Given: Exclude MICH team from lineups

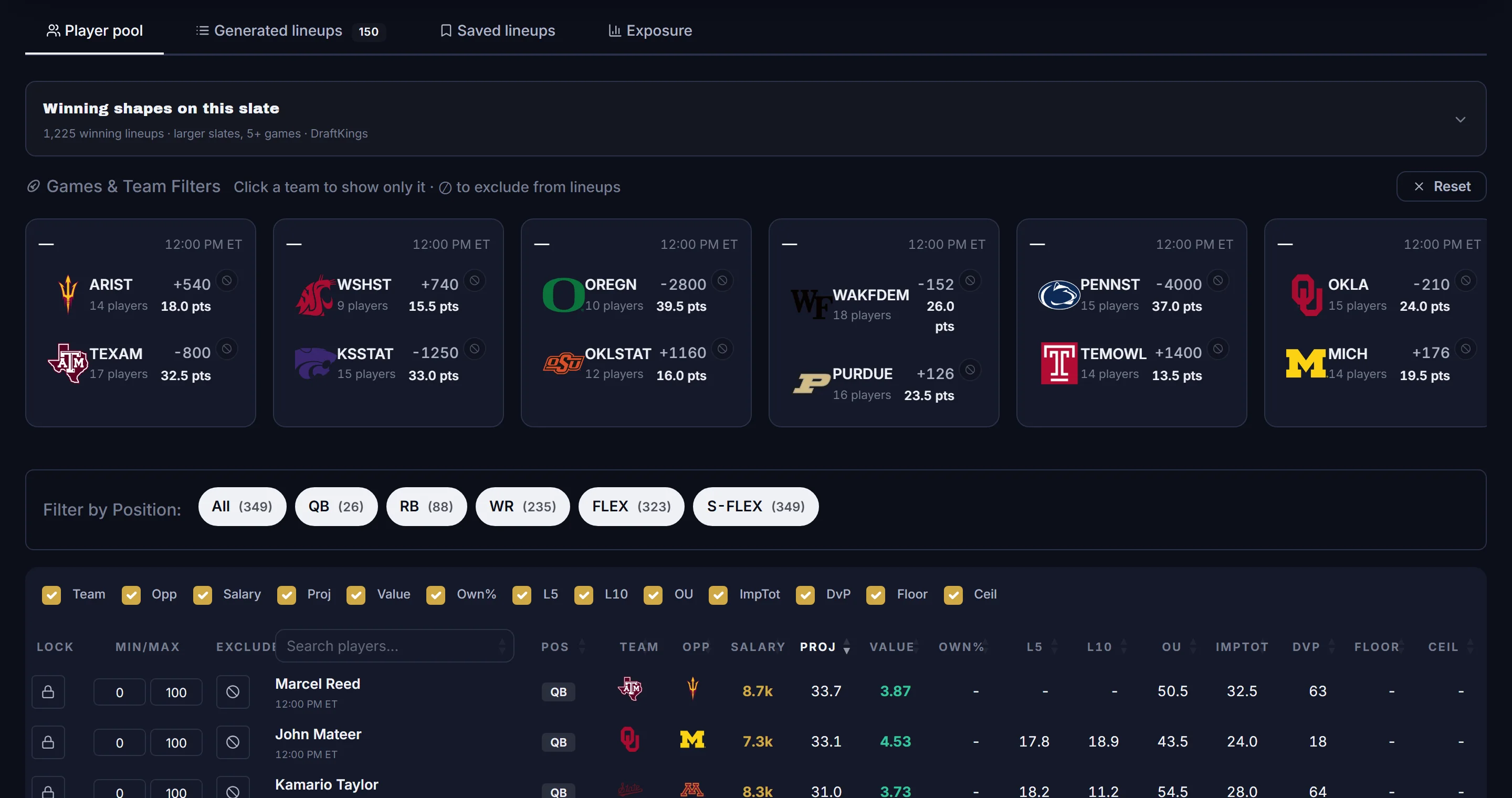Looking at the screenshot, I should click(1465, 349).
